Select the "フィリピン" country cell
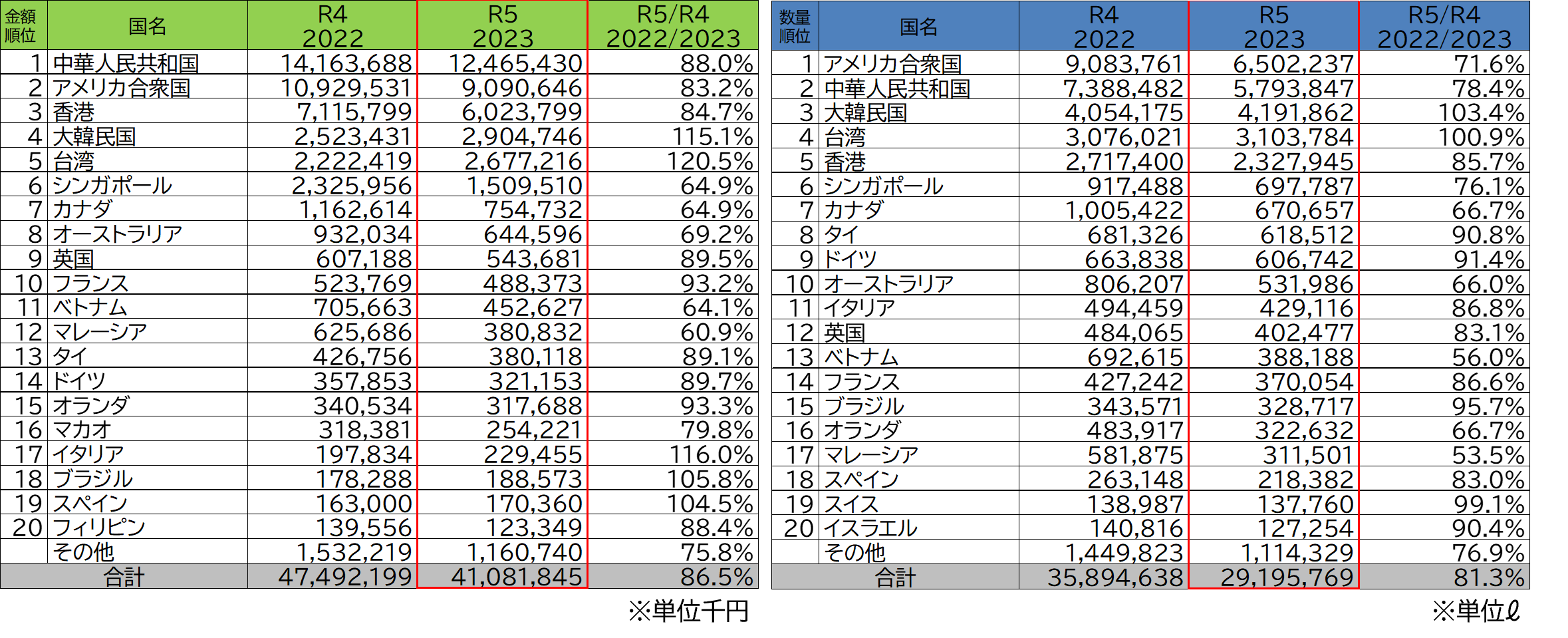The width and height of the screenshot is (1568, 638). pos(148,527)
